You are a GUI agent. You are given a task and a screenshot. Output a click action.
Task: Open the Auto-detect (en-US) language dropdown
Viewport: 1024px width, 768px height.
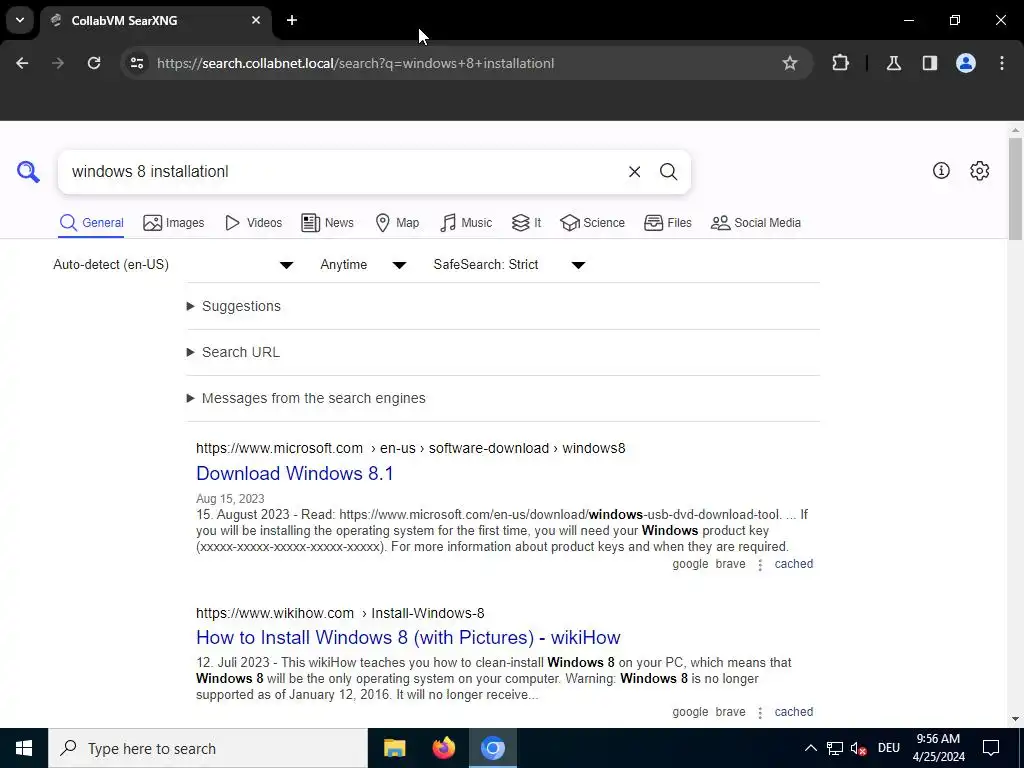(x=173, y=264)
